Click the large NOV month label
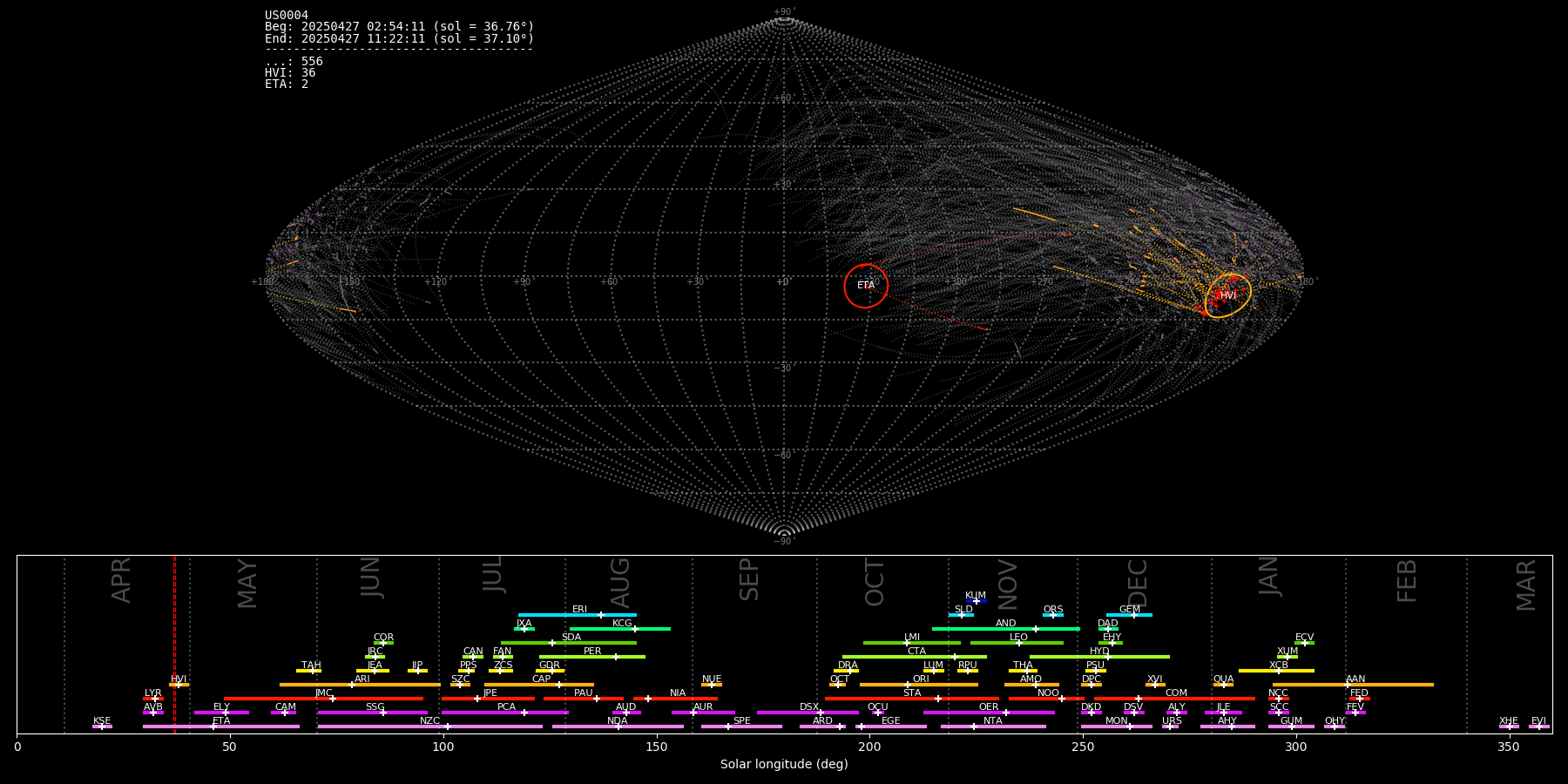Image resolution: width=1568 pixels, height=784 pixels. tap(1007, 585)
